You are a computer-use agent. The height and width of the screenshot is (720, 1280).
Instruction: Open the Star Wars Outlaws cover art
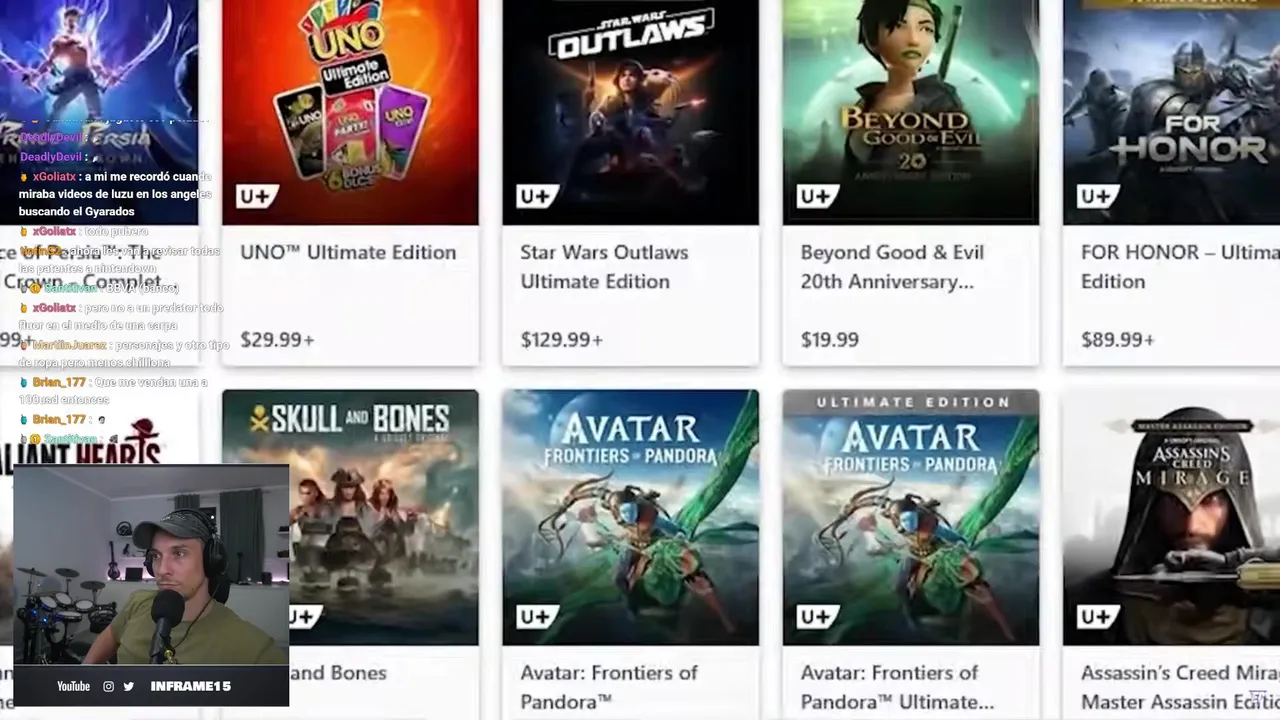point(630,112)
